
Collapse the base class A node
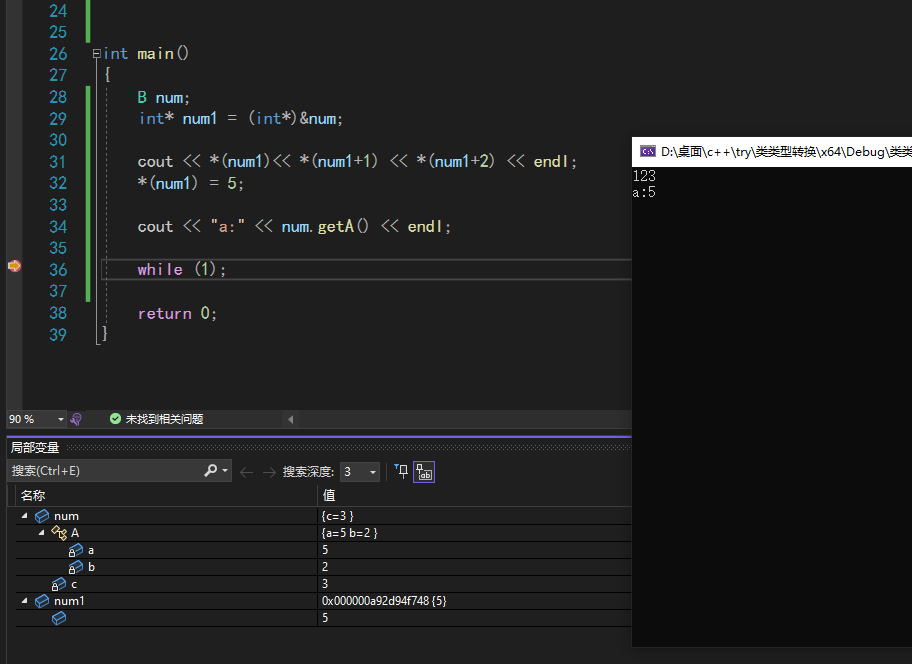coord(41,533)
